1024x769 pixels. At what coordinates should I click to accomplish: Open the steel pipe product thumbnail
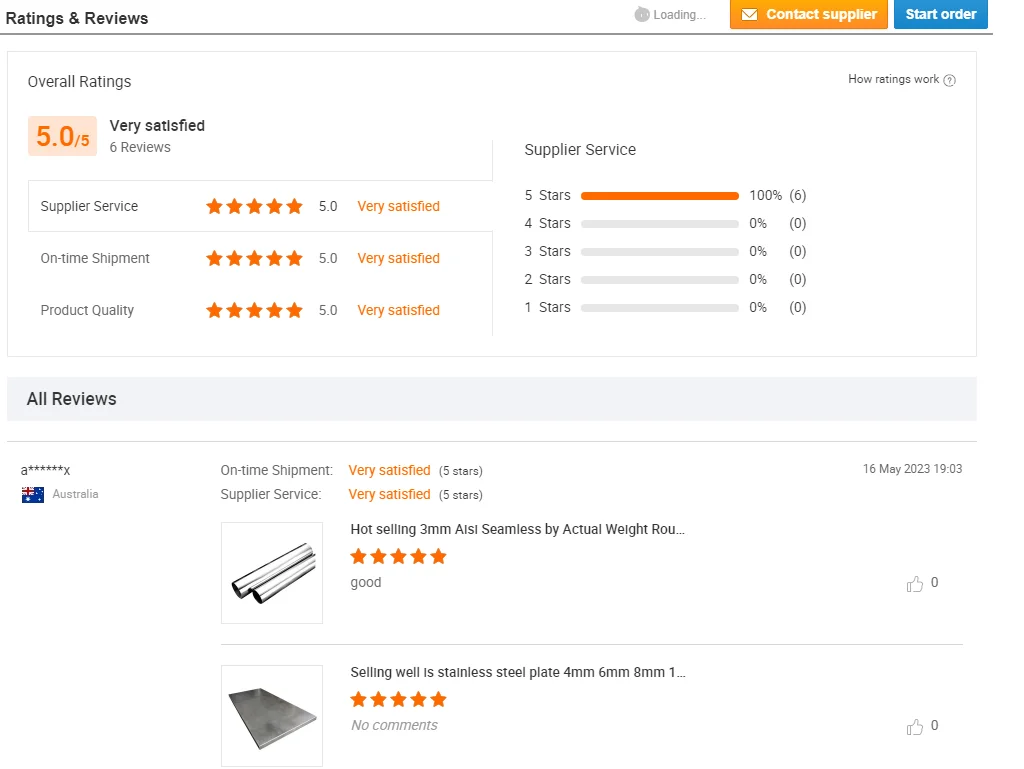click(272, 573)
